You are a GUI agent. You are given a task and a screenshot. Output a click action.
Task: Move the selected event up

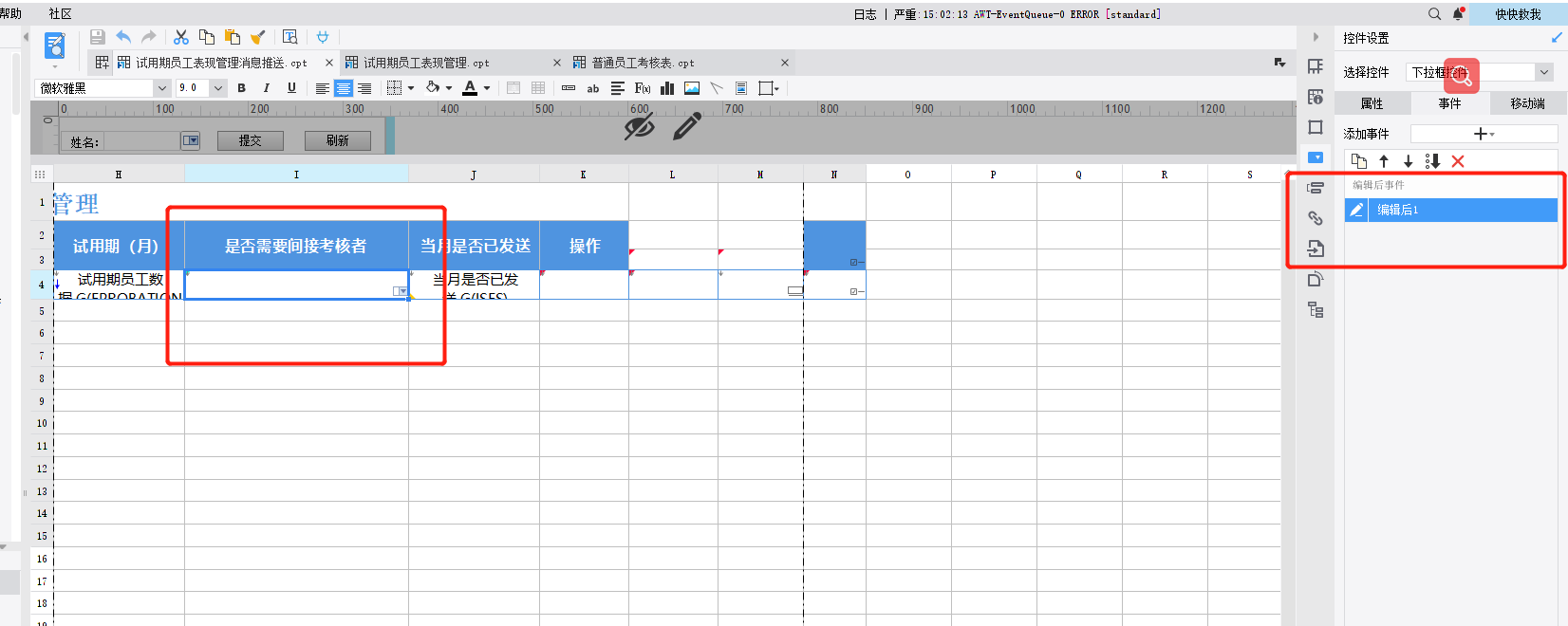tap(1384, 161)
